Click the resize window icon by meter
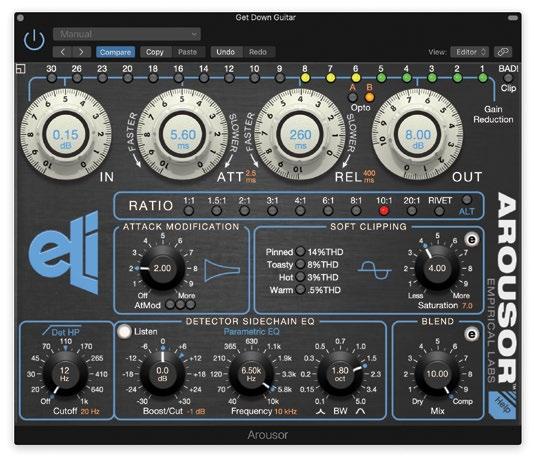 pos(21,69)
